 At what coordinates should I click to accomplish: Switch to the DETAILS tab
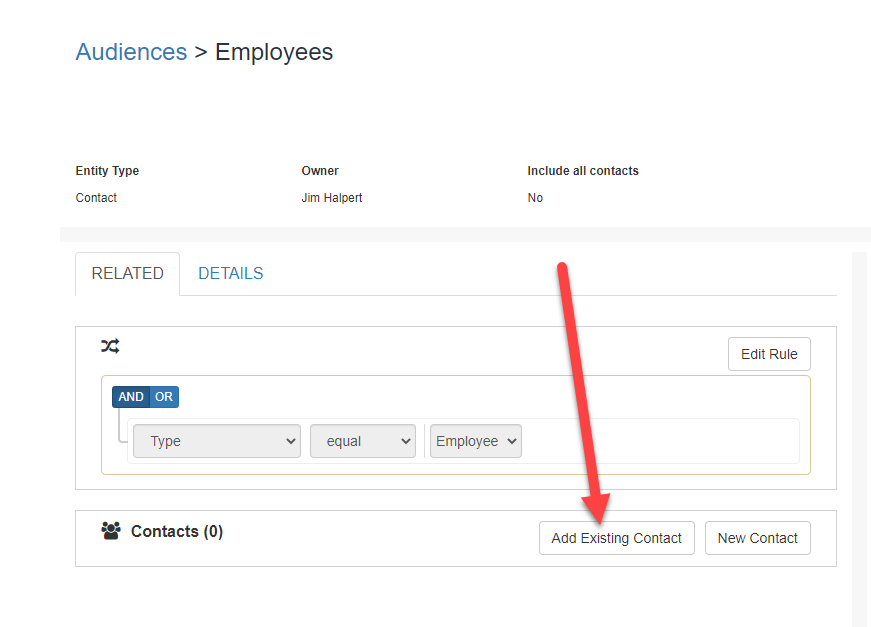(x=231, y=273)
